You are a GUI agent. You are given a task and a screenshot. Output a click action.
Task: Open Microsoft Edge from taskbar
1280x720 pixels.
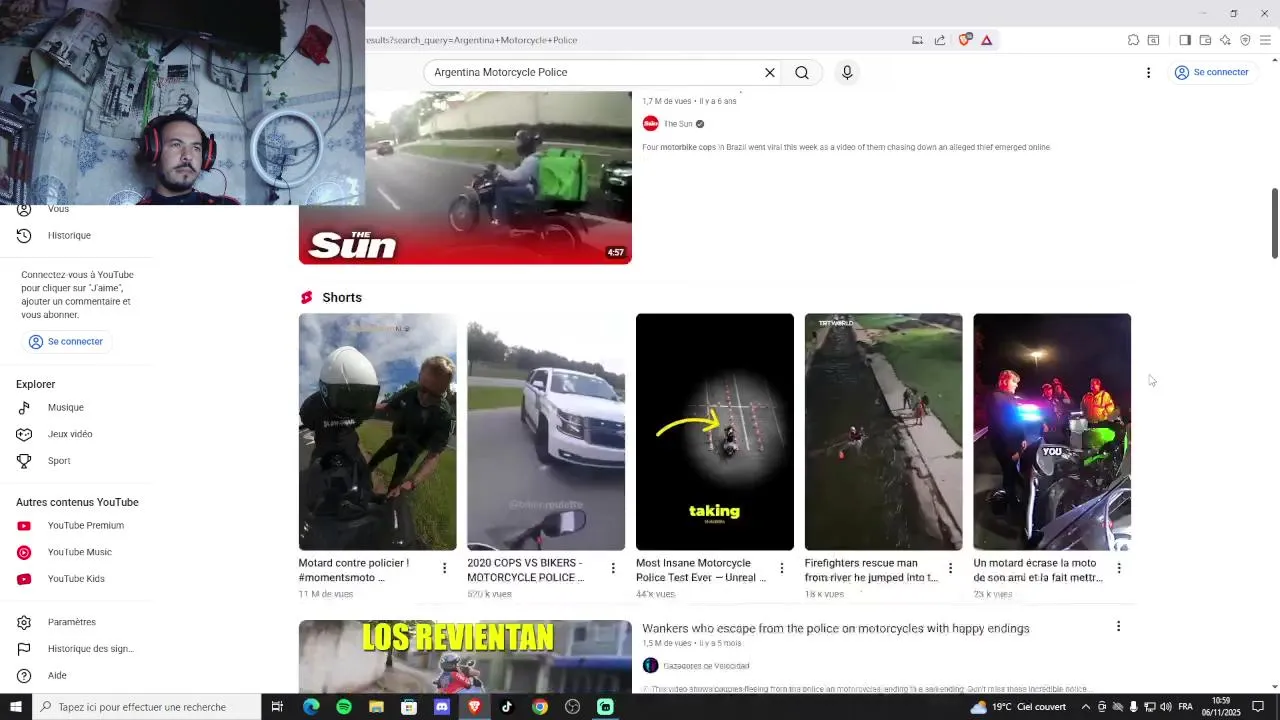[311, 707]
